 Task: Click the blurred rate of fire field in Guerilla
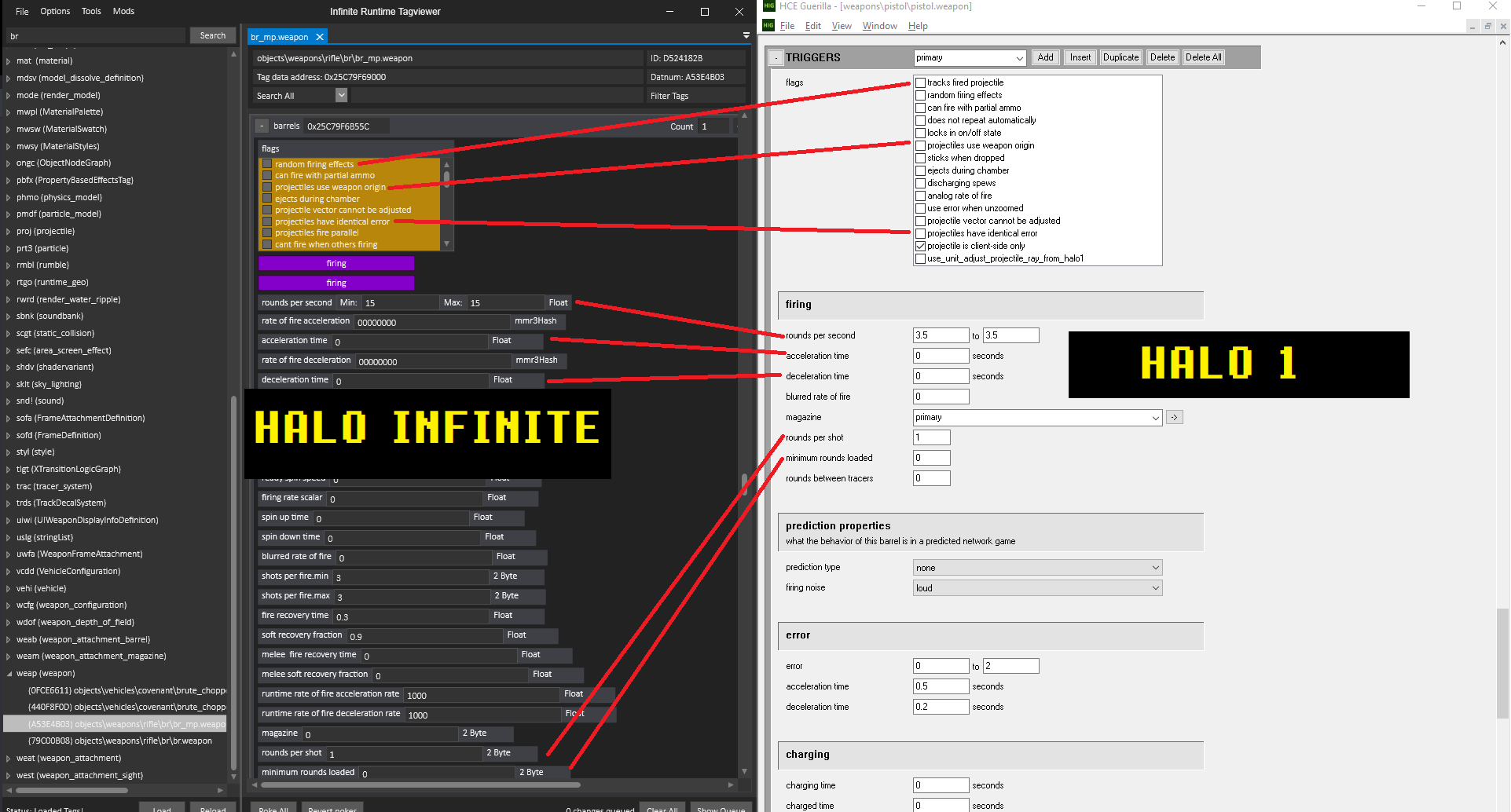coord(941,397)
